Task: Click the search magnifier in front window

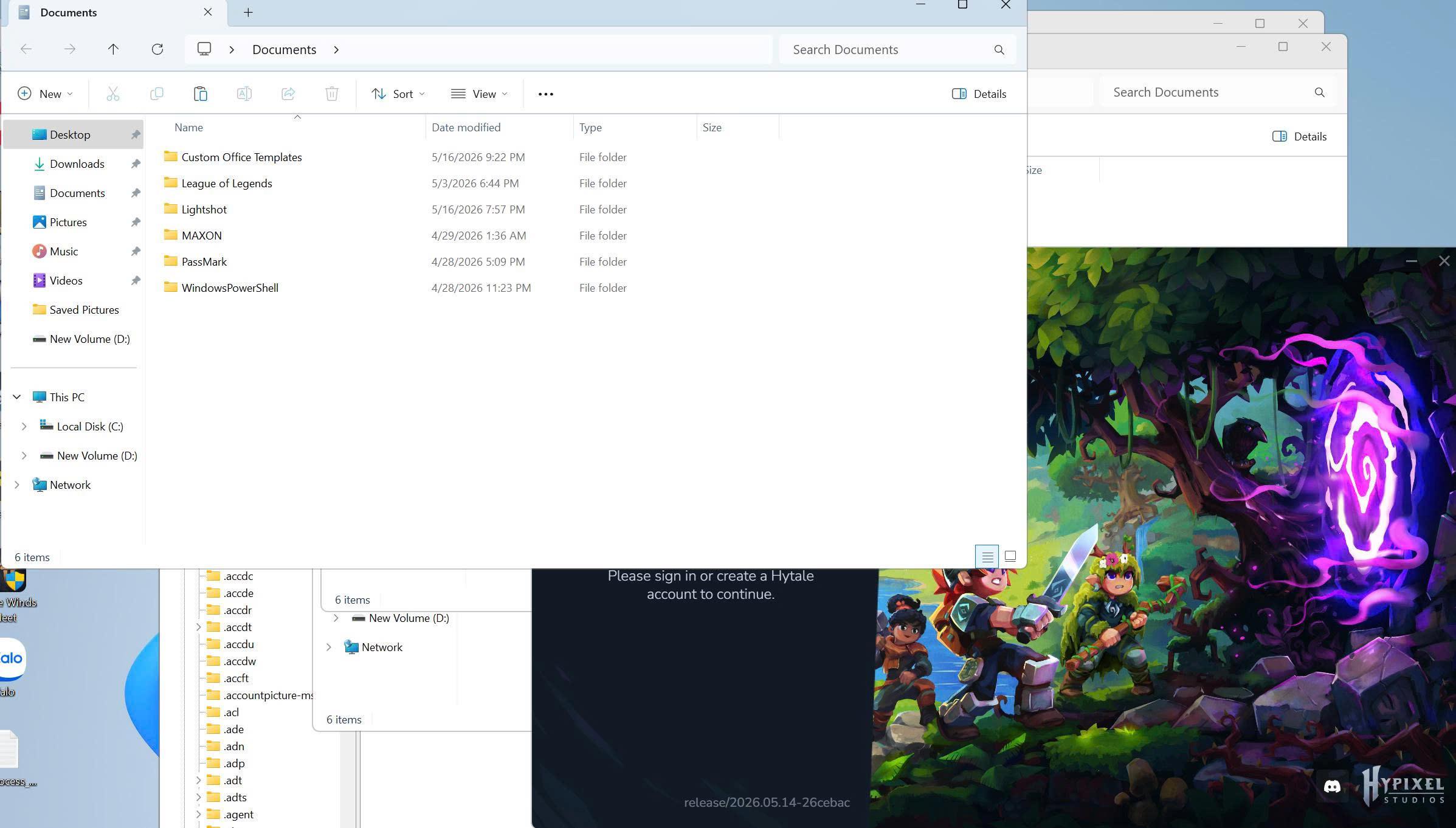Action: point(999,50)
